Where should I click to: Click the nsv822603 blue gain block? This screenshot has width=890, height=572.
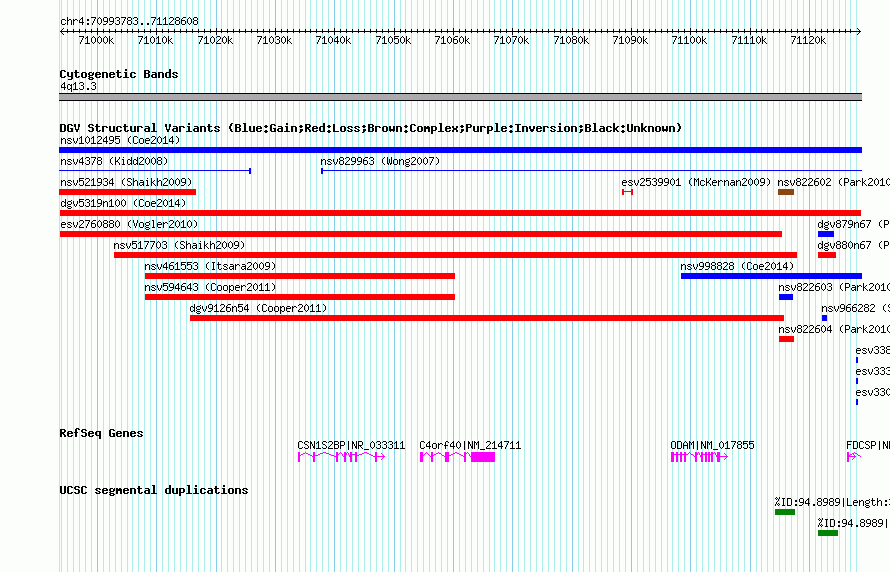[x=786, y=297]
